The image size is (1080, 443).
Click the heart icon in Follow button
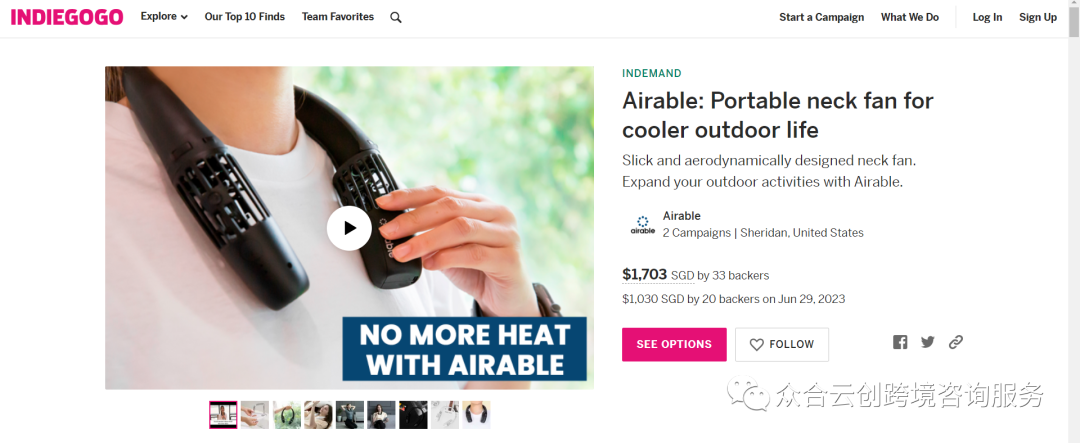pyautogui.click(x=757, y=344)
